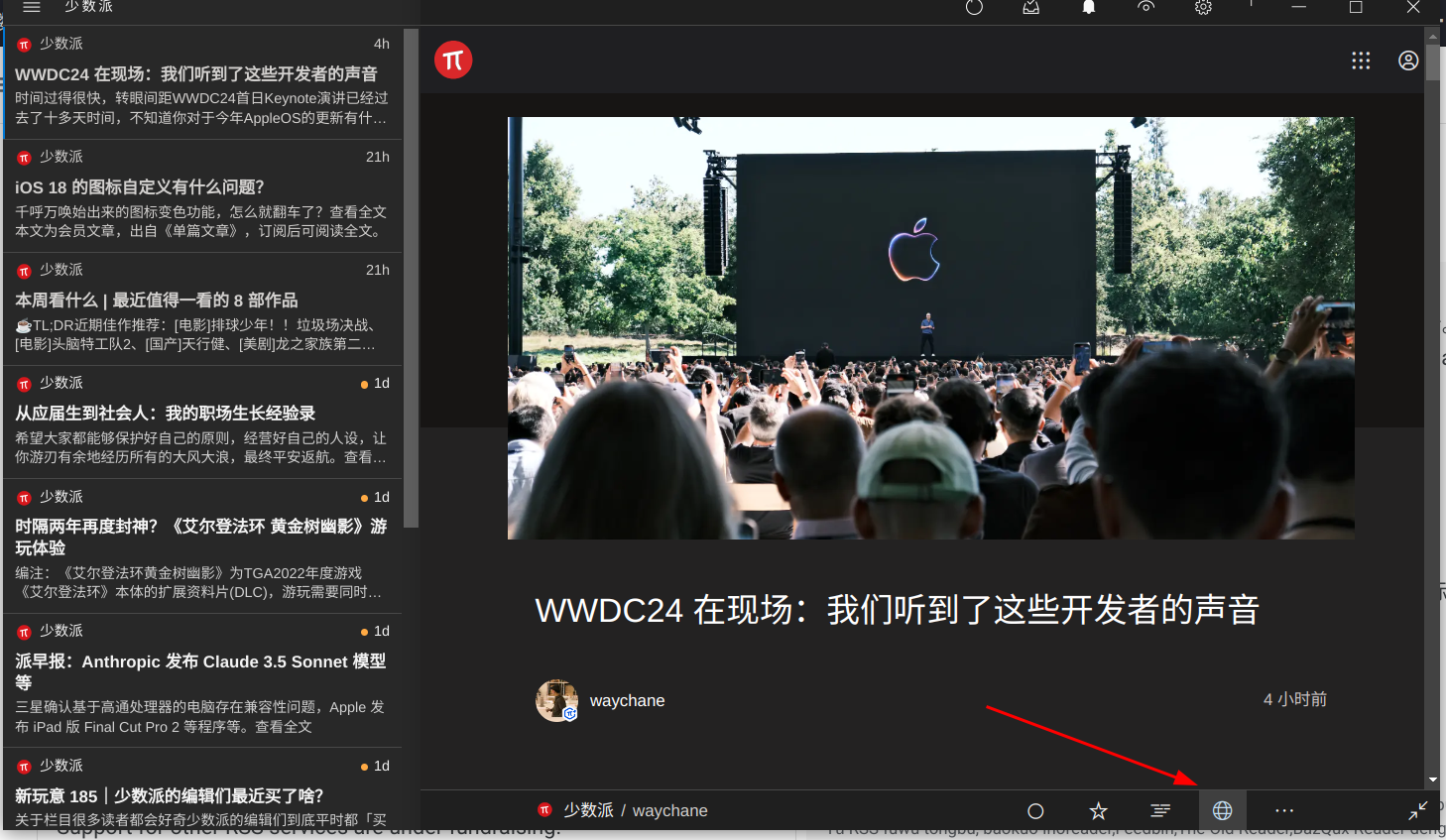Open settings via the gear icon
This screenshot has width=1446, height=840.
pos(1203,7)
